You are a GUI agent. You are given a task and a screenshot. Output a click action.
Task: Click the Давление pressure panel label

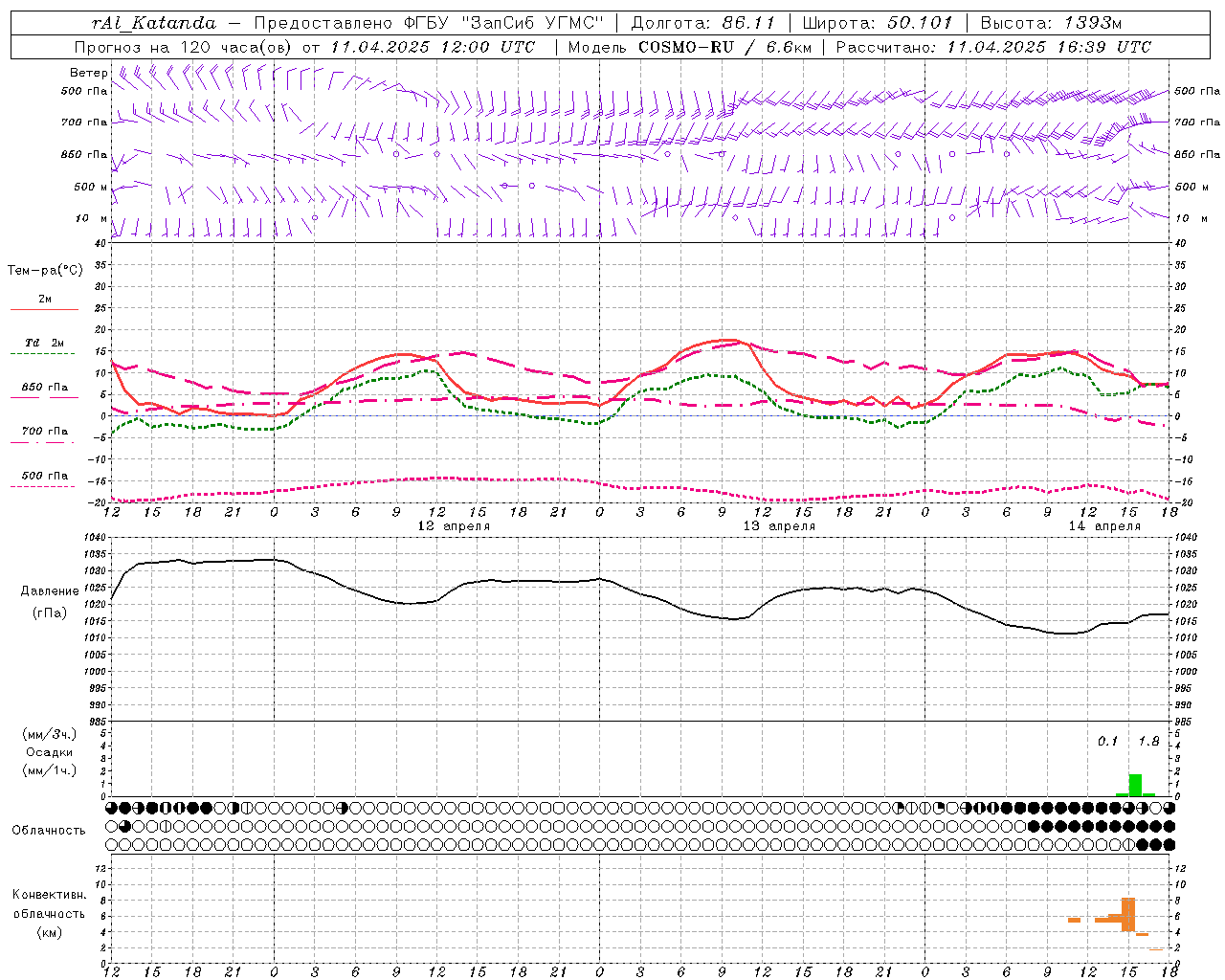[x=50, y=591]
